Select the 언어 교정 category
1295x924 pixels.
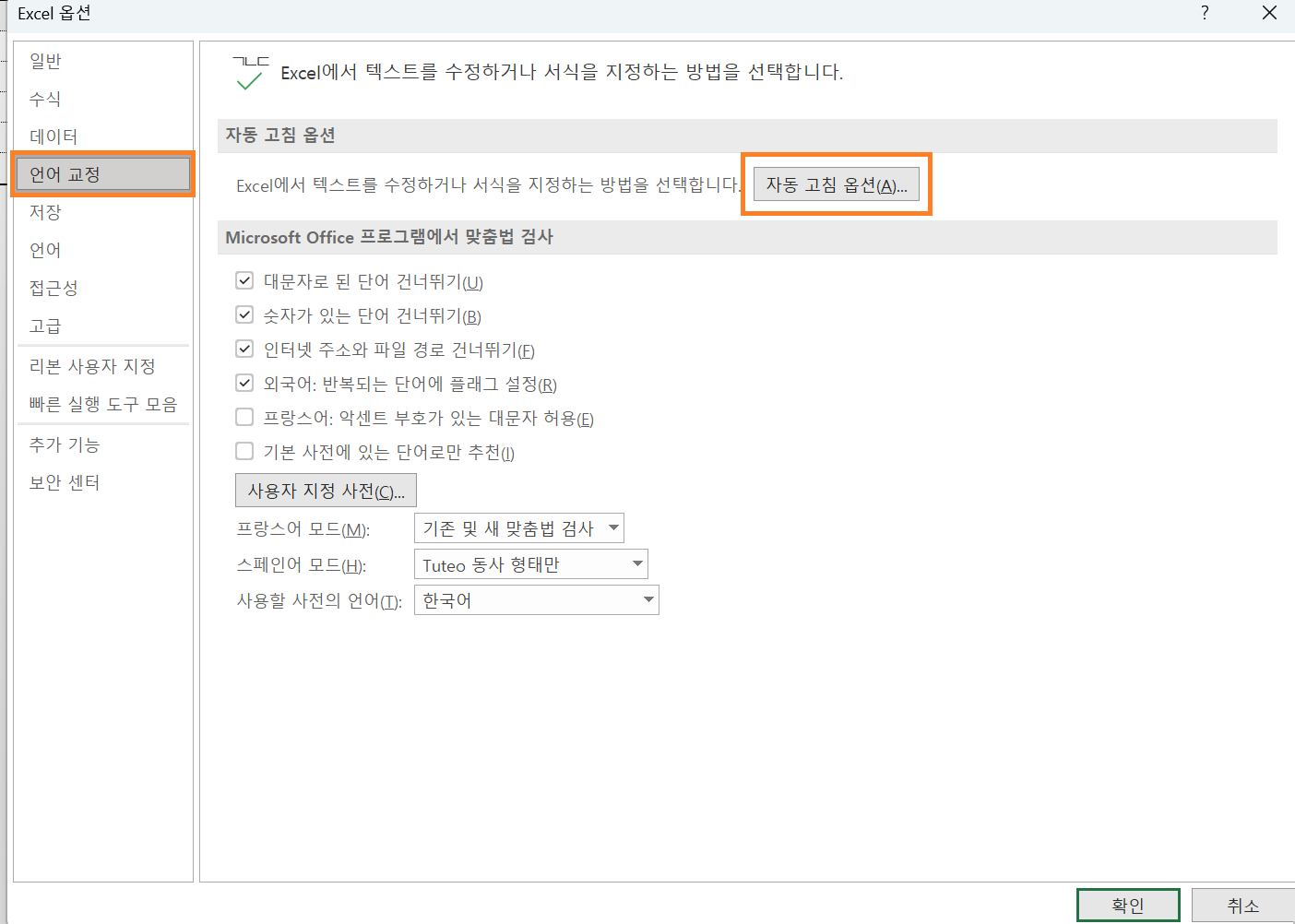(x=103, y=174)
